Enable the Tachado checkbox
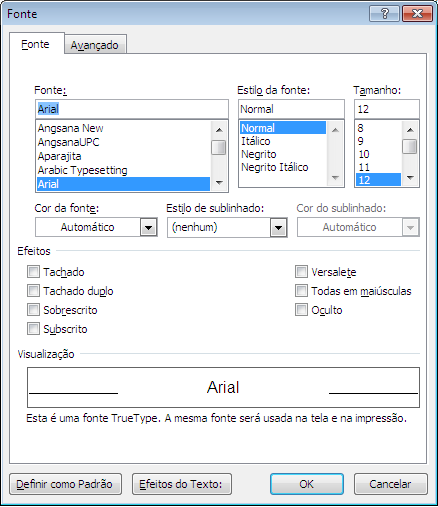Screen dimensions: 438x507 point(33,272)
